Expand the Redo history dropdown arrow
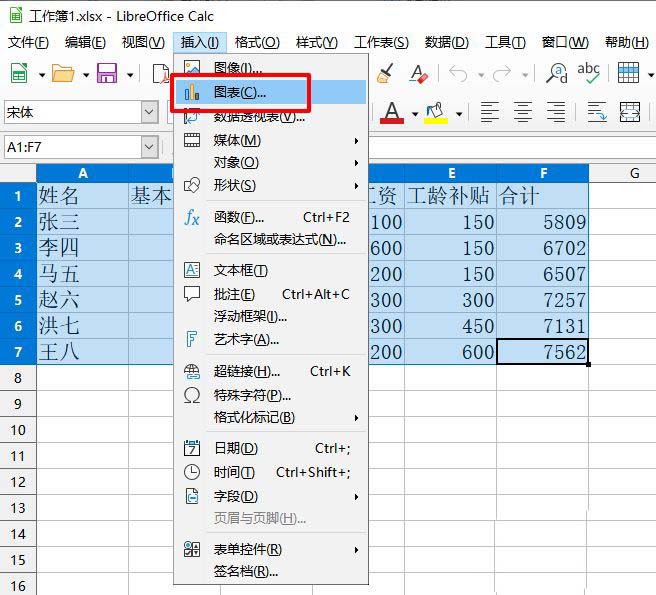 (525, 75)
